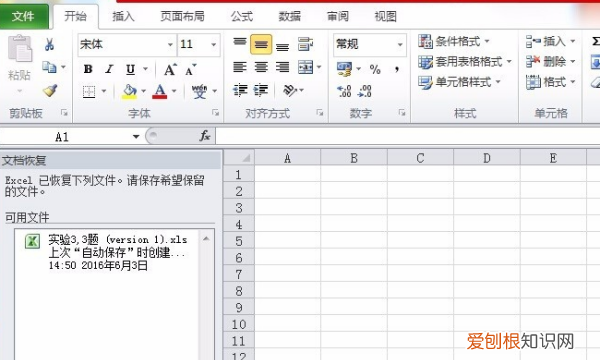Toggle bold formatting
Screen dimensions: 600x360
(88, 69)
